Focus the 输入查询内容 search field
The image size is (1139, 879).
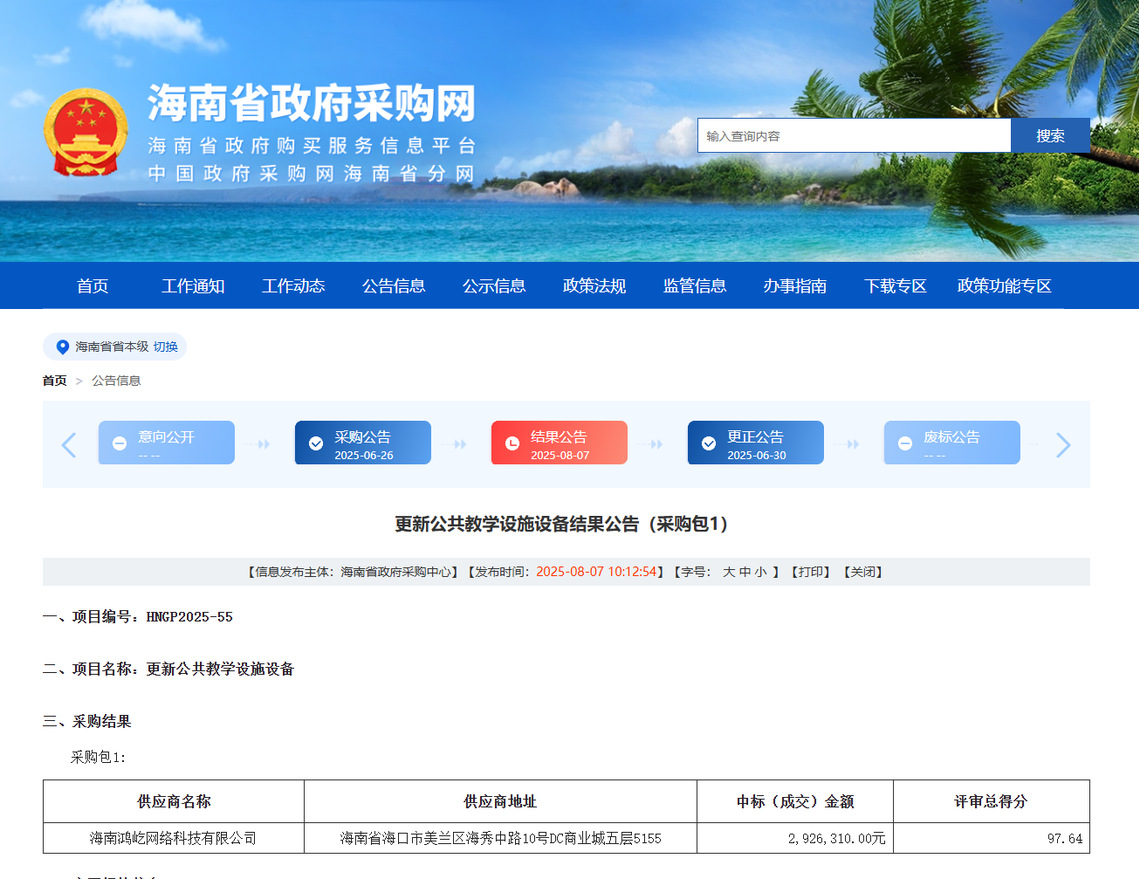click(853, 136)
